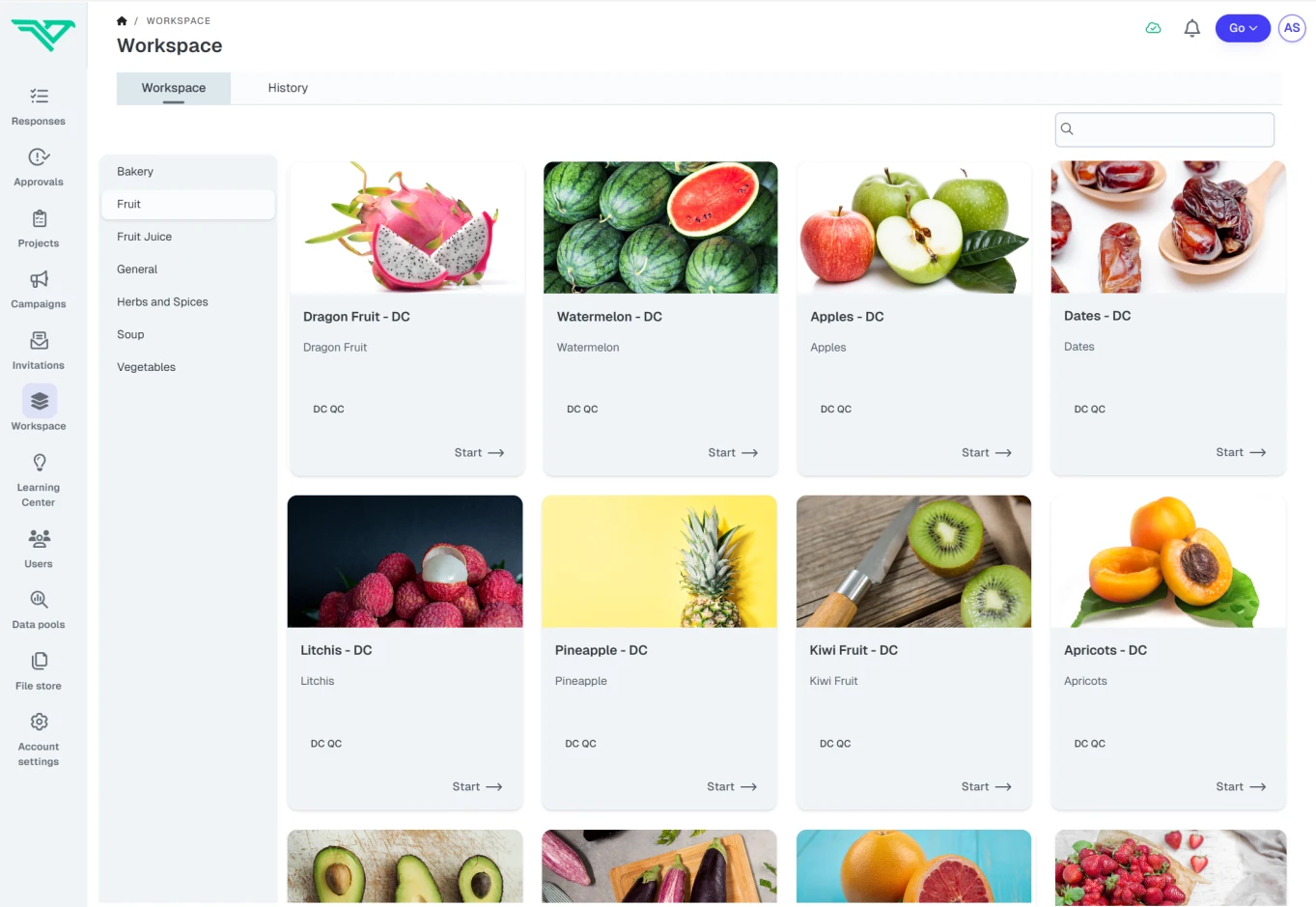This screenshot has height=907, width=1316.
Task: Open the AS user avatar menu
Action: [1292, 28]
